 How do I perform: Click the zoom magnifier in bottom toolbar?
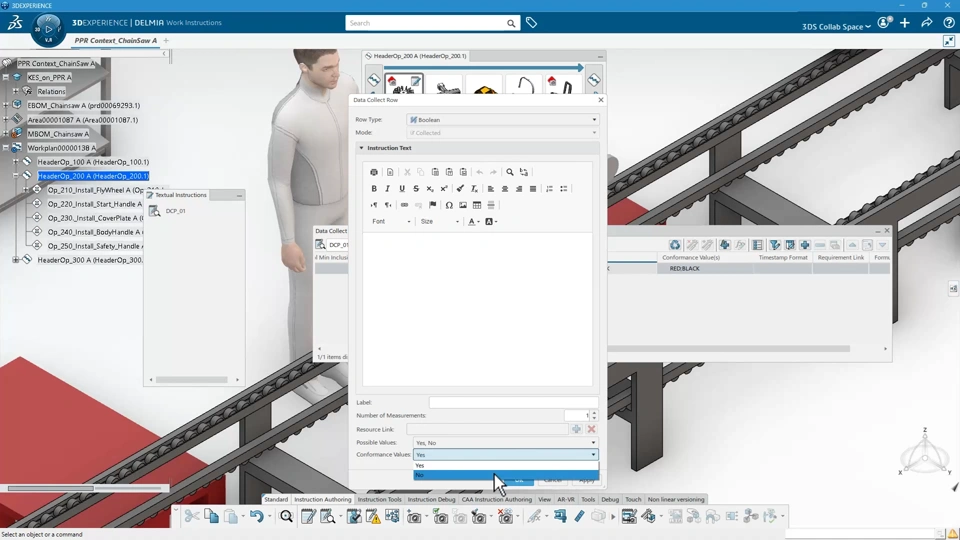click(286, 517)
